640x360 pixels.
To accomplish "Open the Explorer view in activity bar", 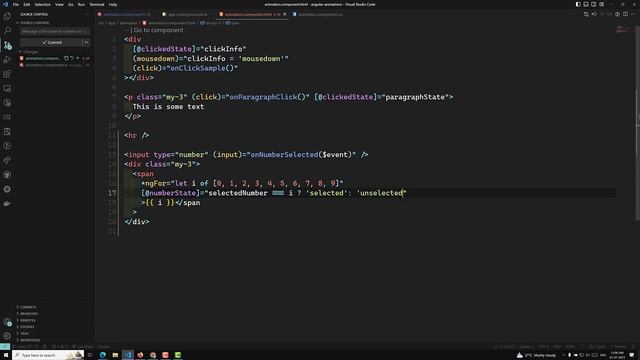I will click(7, 16).
